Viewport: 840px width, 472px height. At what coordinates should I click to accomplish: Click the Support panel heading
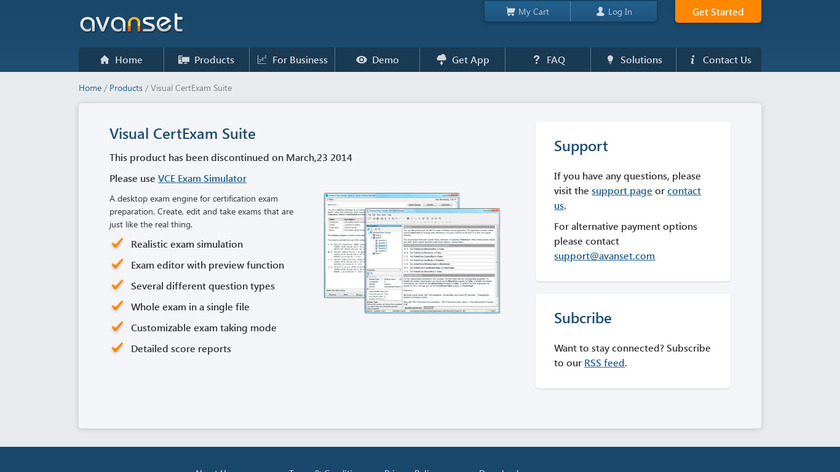(581, 146)
